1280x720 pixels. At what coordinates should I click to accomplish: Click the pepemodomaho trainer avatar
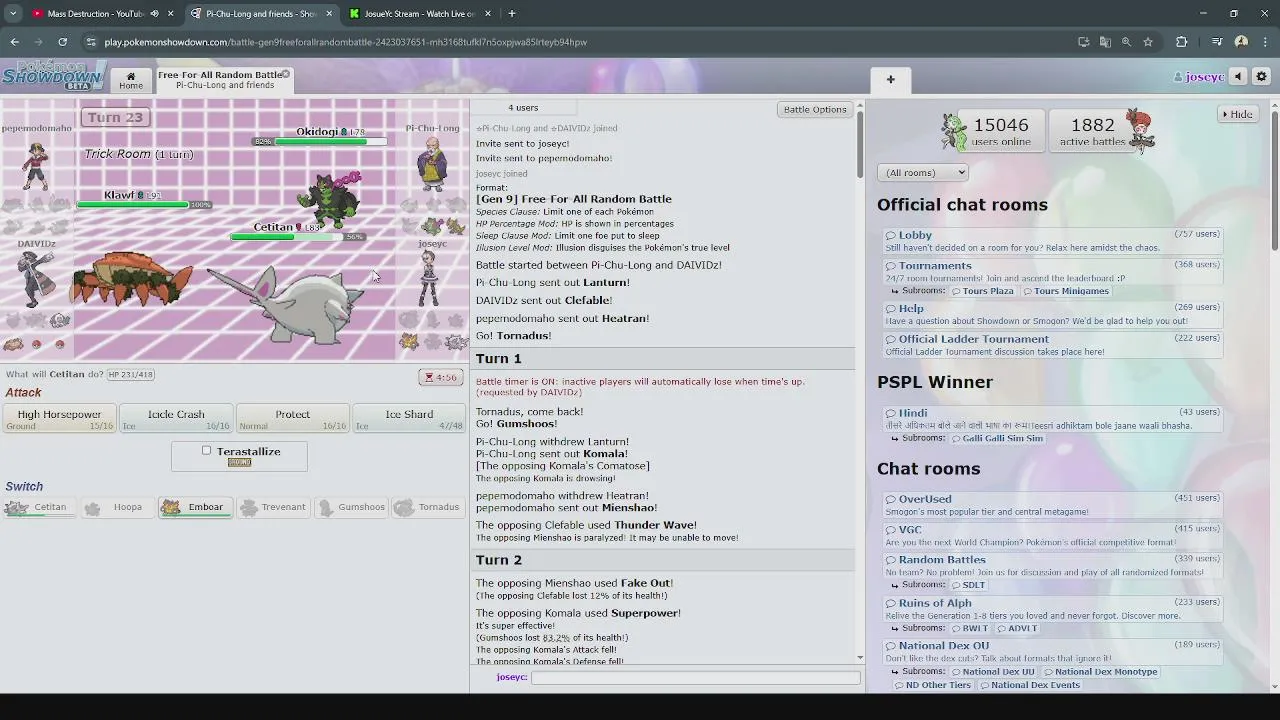[x=36, y=165]
